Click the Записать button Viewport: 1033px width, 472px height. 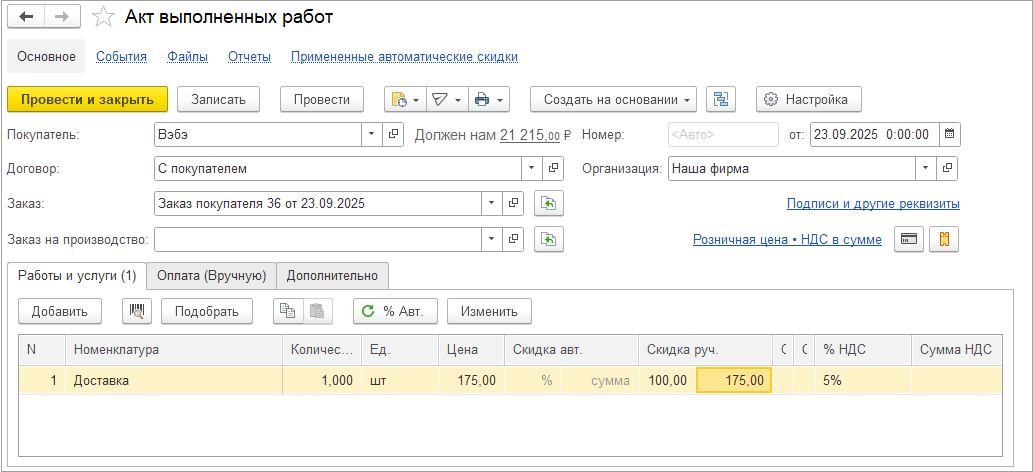click(219, 100)
